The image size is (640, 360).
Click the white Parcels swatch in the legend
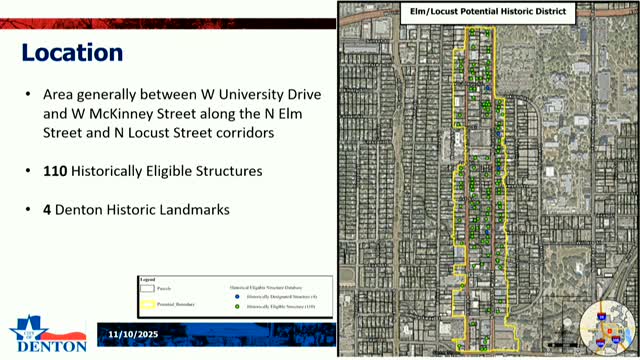[147, 289]
